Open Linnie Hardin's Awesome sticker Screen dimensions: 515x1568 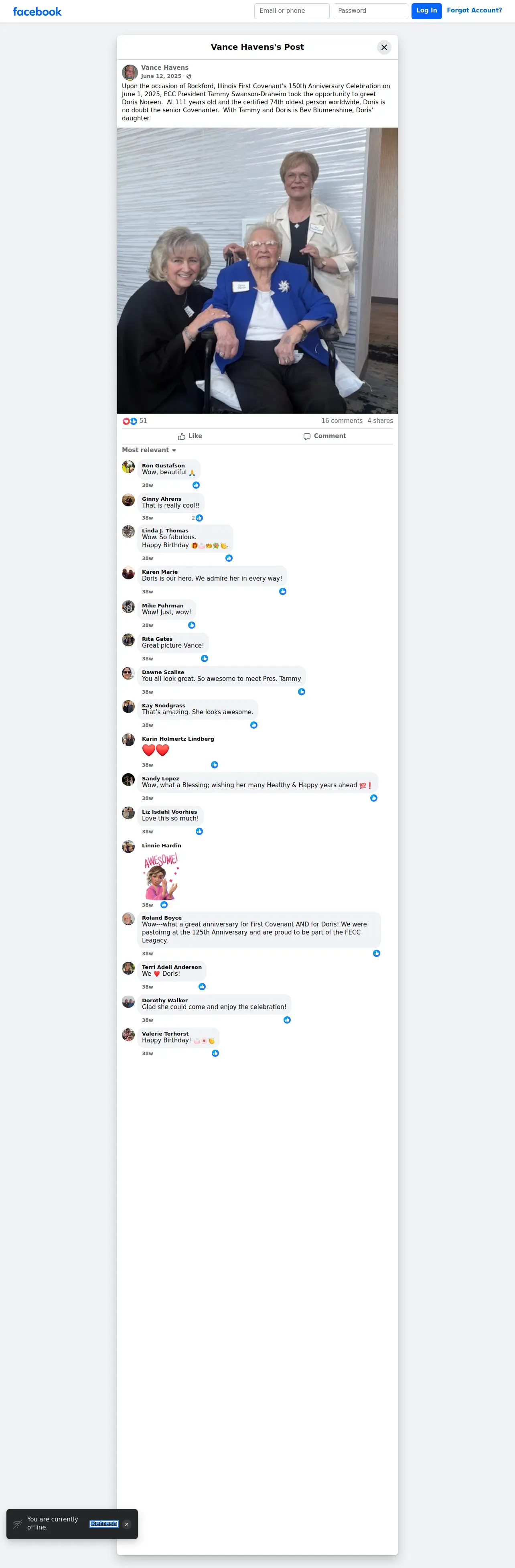161,876
